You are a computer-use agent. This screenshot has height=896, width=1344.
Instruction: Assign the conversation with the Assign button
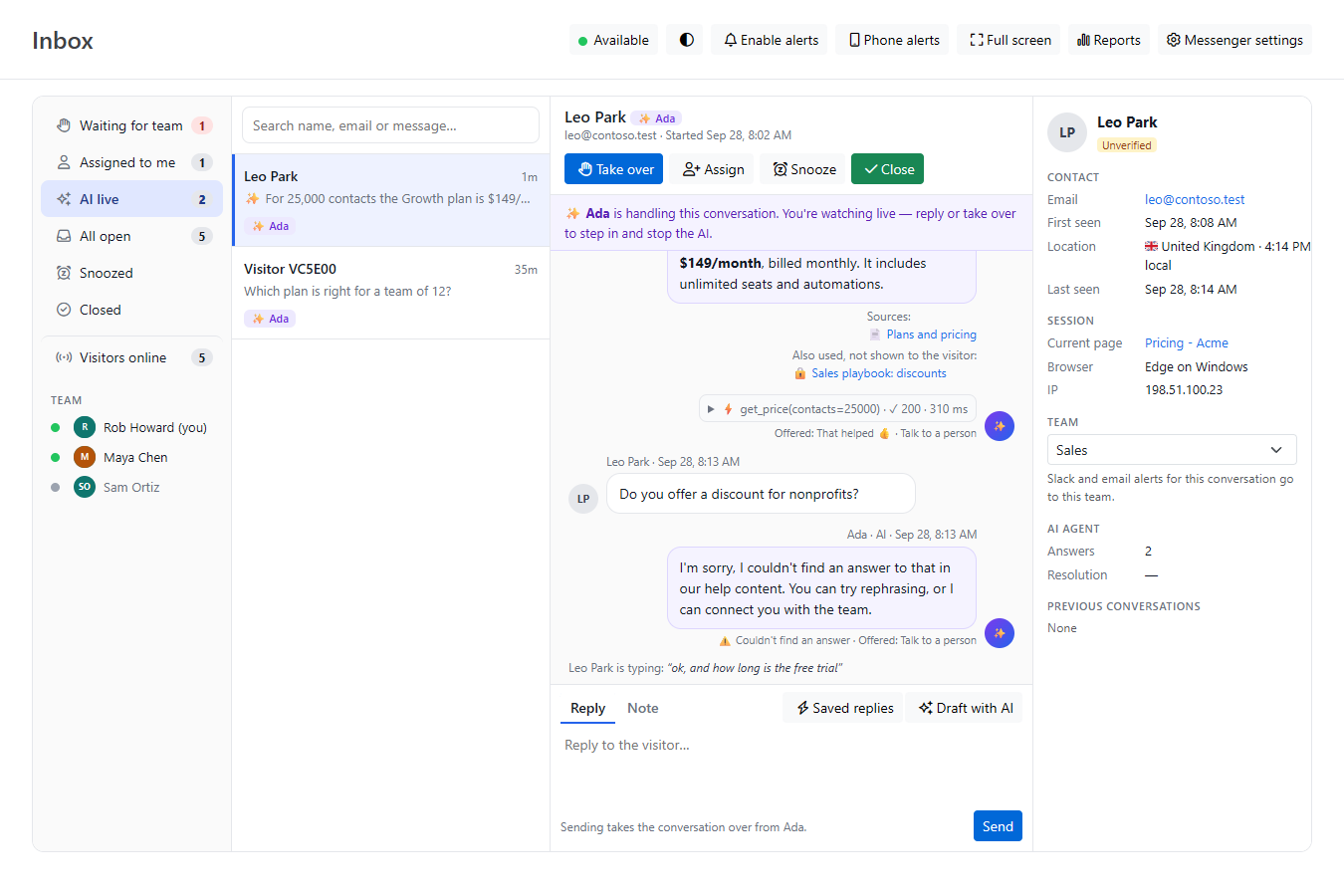coord(713,169)
